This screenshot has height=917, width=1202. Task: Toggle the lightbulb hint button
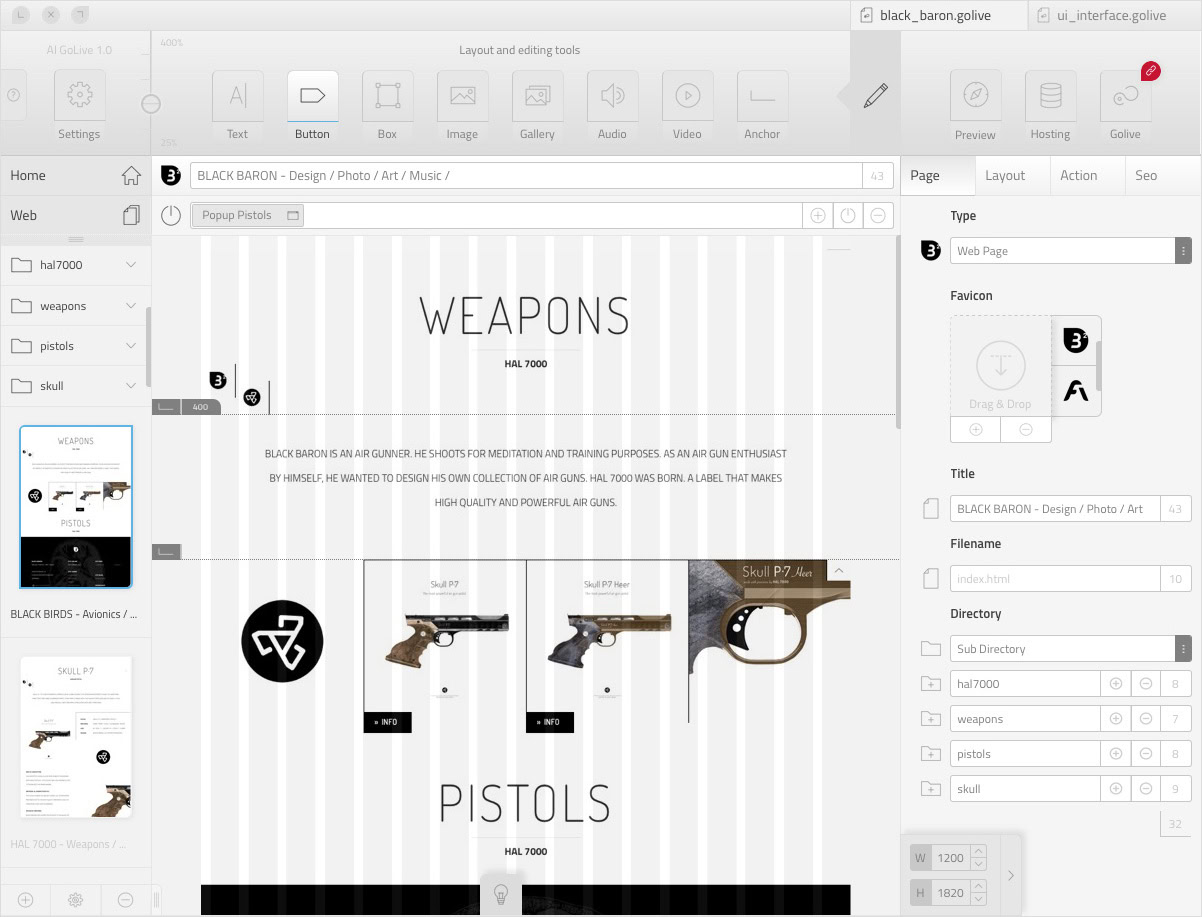tap(502, 894)
